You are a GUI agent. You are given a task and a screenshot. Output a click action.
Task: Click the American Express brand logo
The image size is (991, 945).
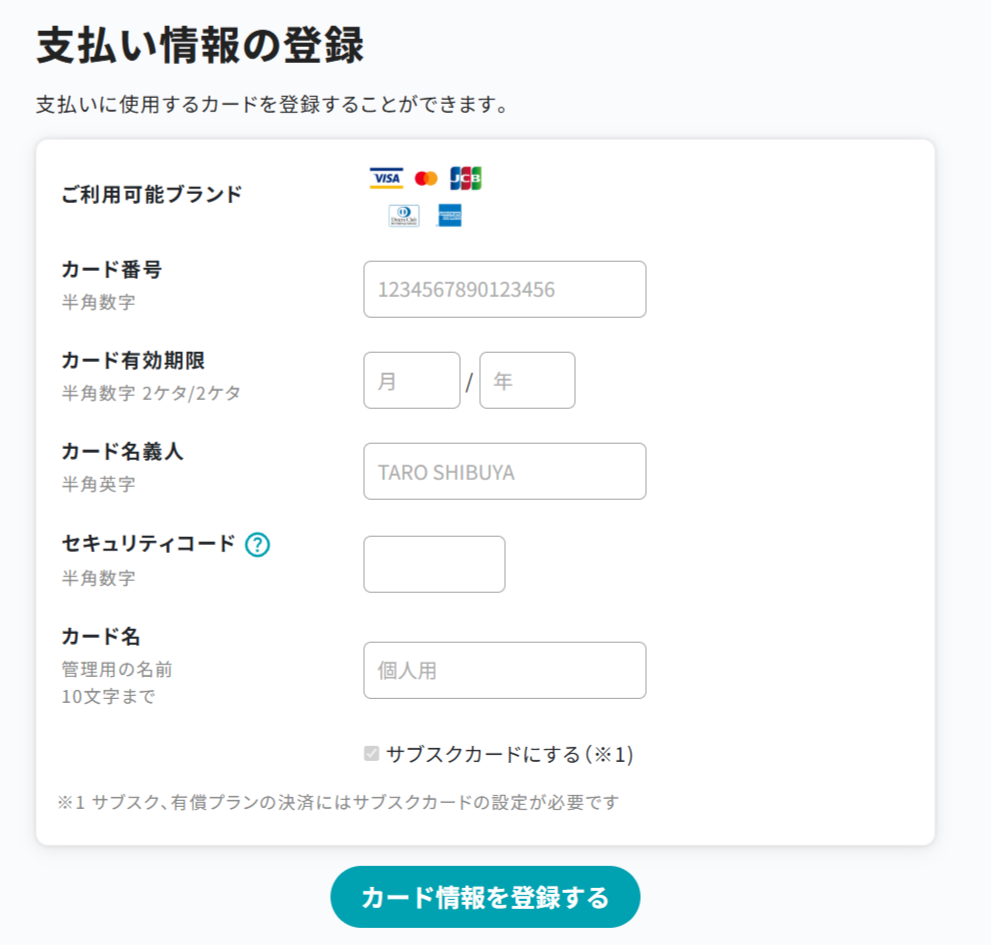(449, 215)
